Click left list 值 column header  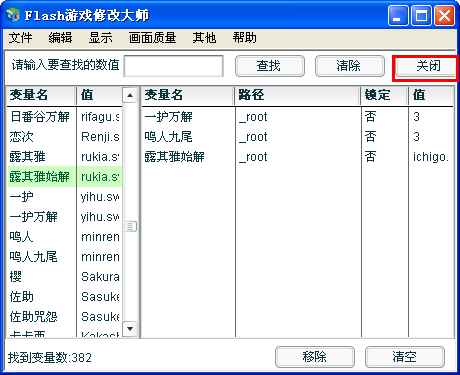(99, 96)
